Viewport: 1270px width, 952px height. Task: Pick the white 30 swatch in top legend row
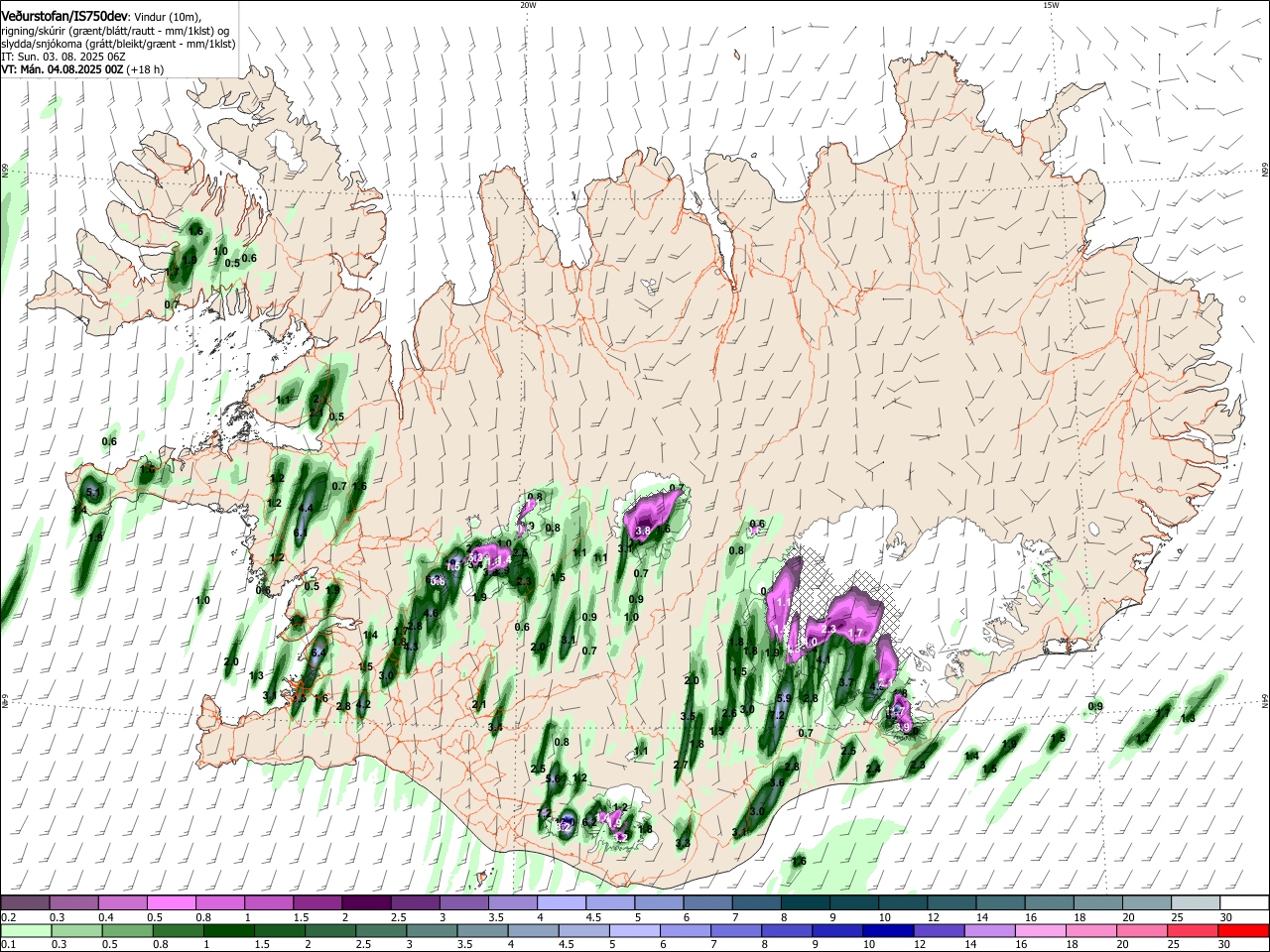pos(1242,903)
